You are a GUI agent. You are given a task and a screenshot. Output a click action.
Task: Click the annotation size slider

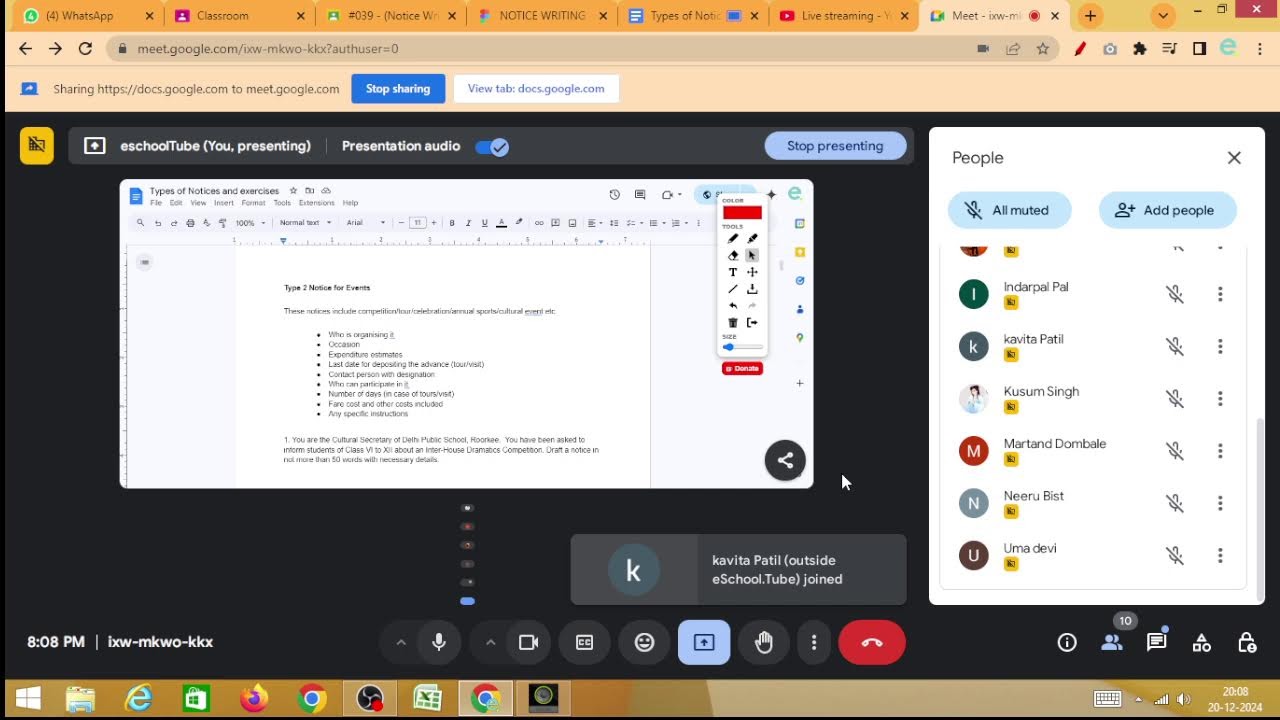742,347
